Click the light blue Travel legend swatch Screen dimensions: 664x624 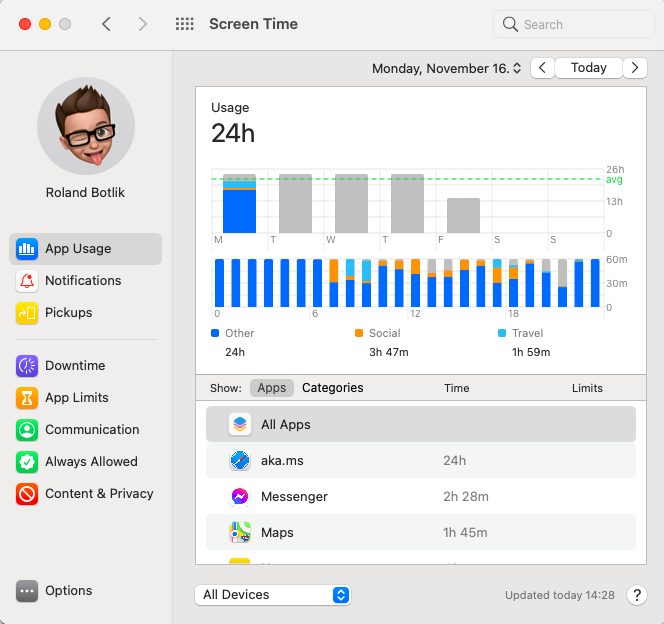pos(502,333)
